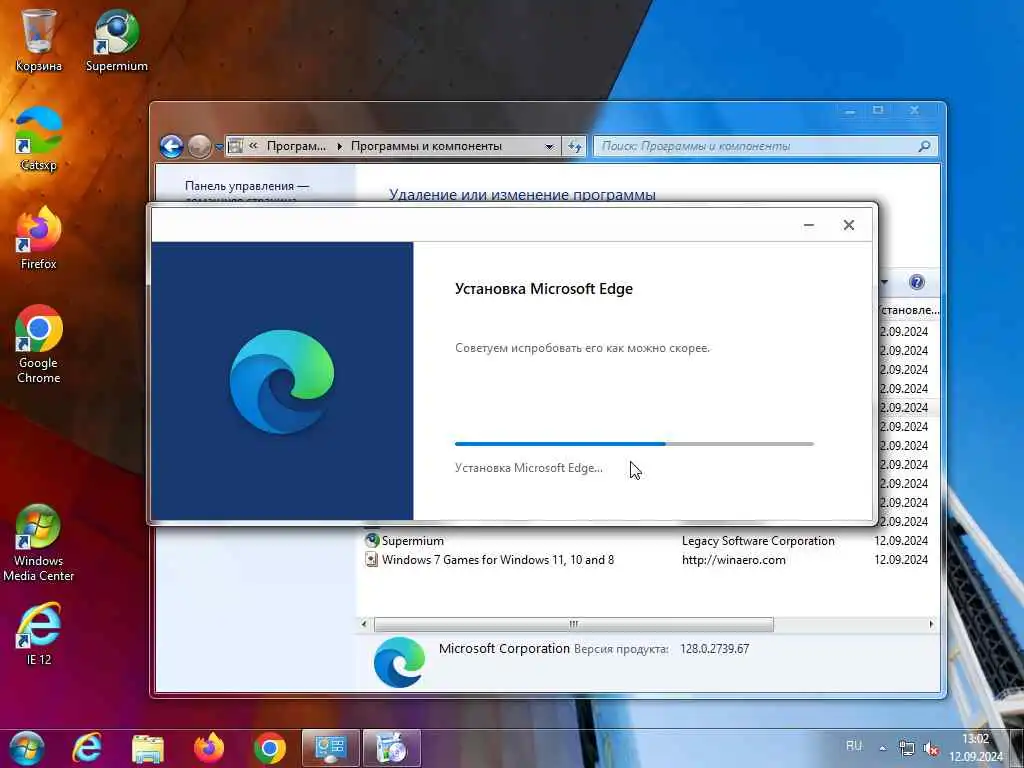
Task: Click the blue help question mark icon
Action: pos(917,282)
